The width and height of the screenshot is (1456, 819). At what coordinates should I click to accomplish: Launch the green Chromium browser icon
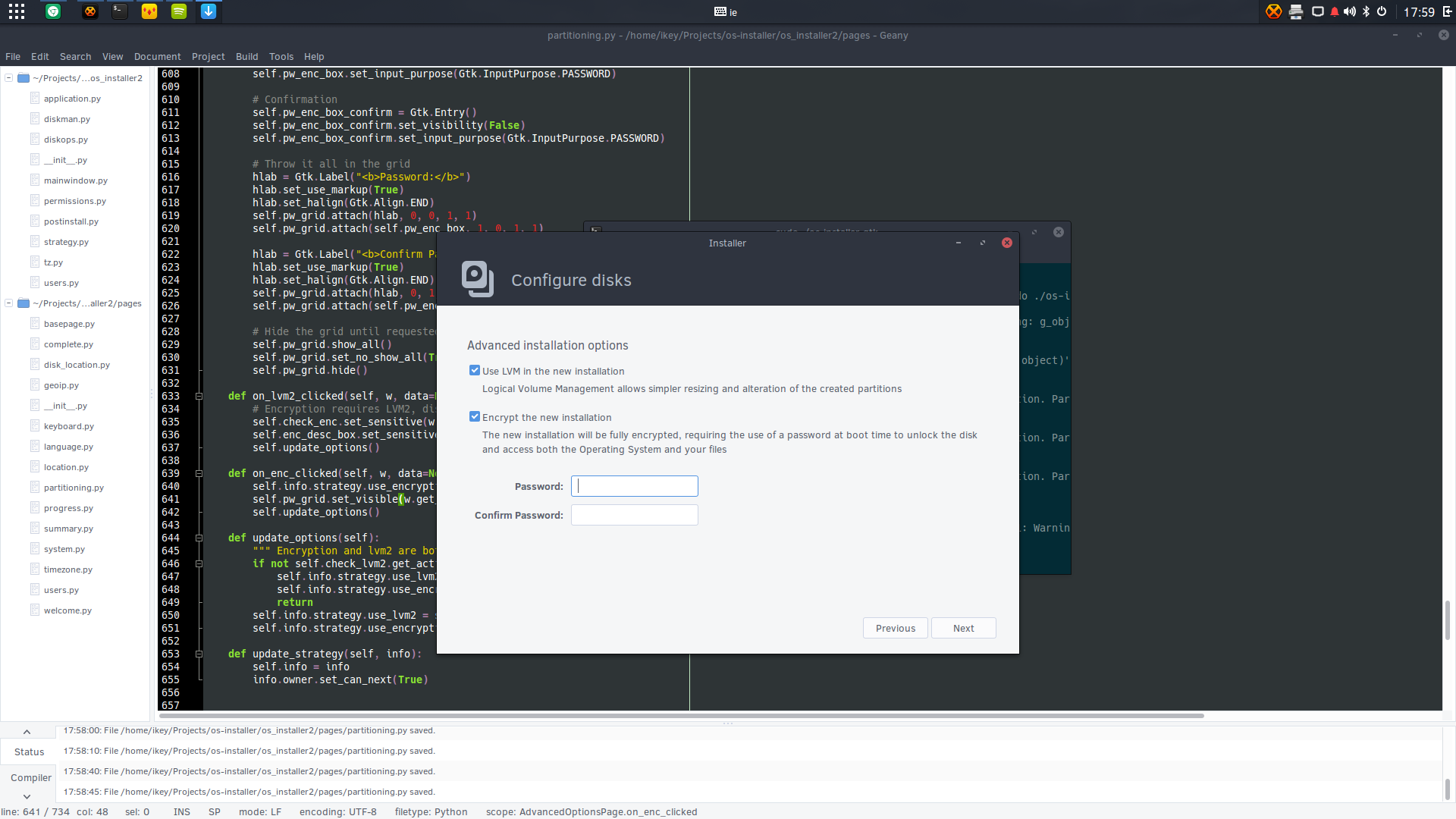click(53, 11)
